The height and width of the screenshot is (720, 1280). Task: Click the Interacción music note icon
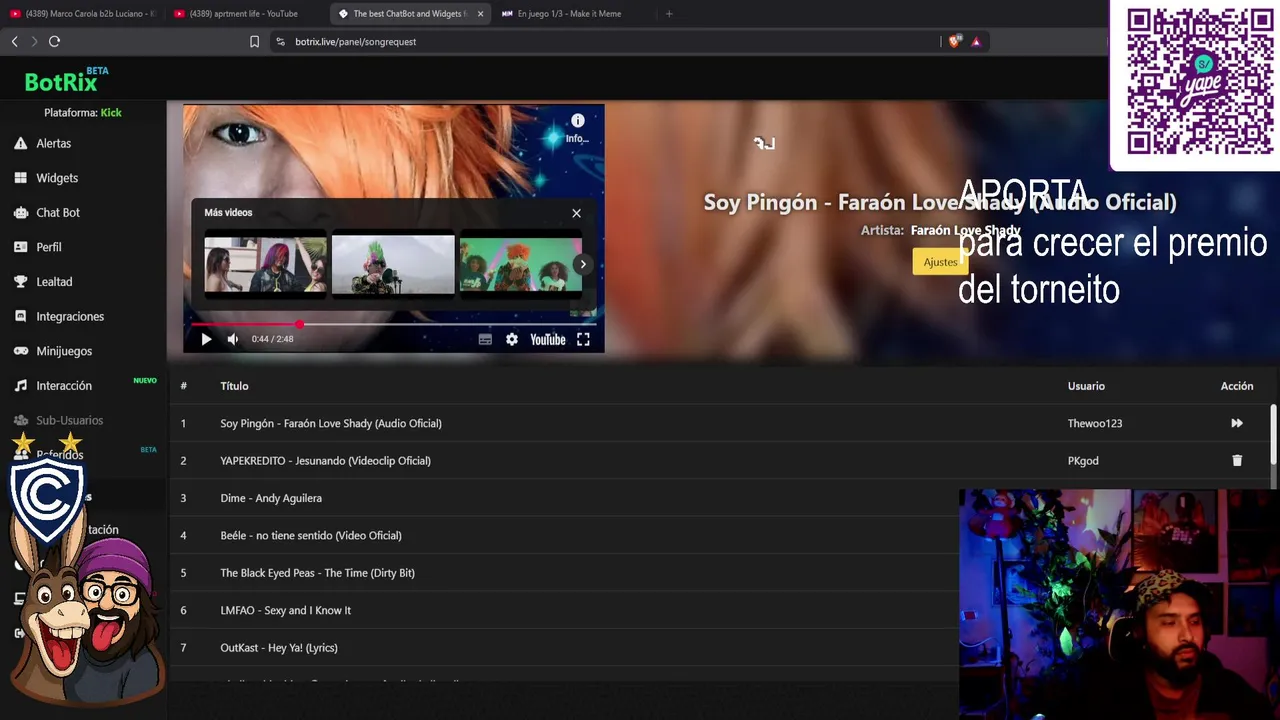click(x=20, y=385)
